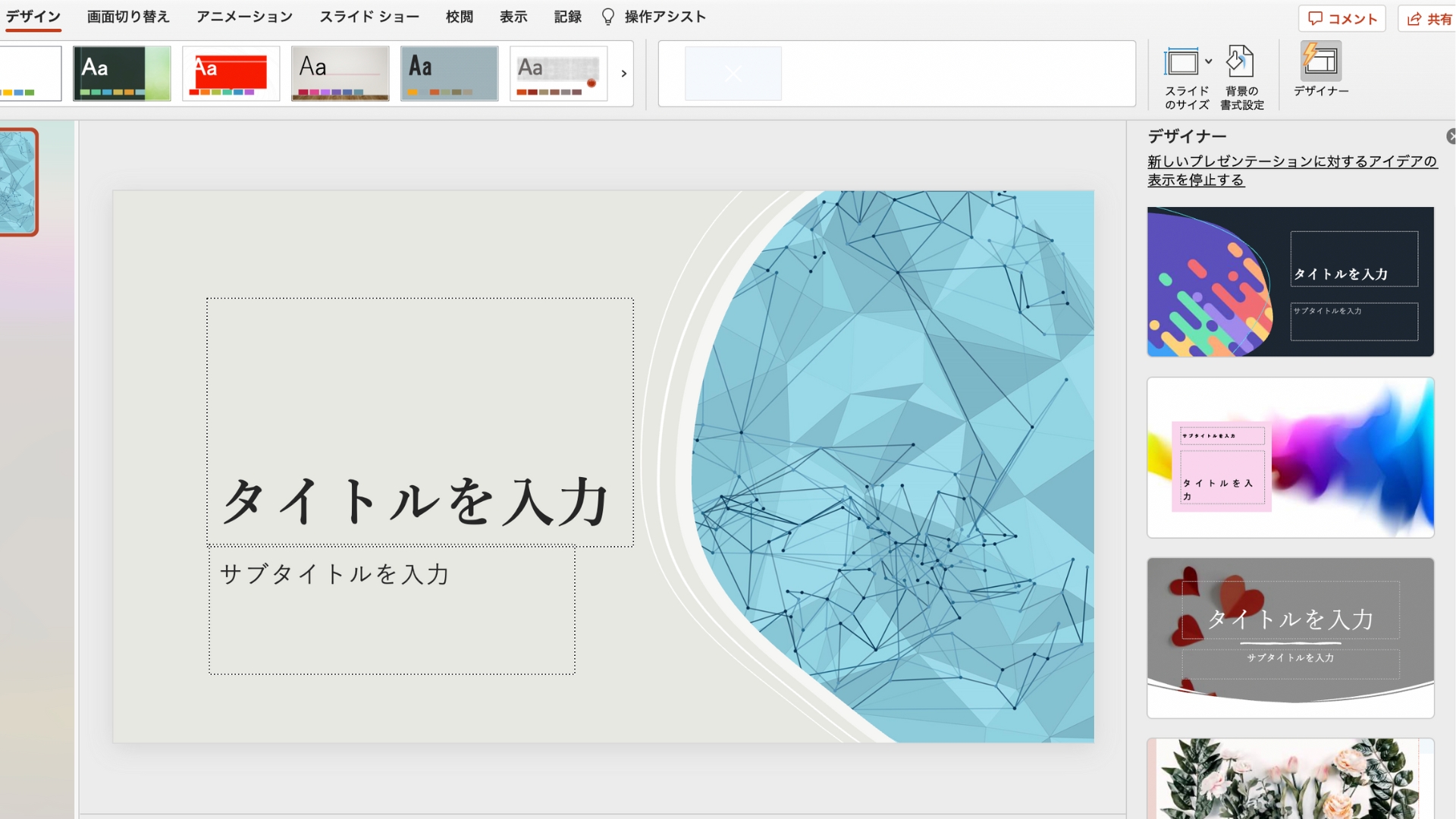The height and width of the screenshot is (819, 1456).
Task: Open the スライドのサイズ (Slide Size) options
Action: click(1186, 74)
